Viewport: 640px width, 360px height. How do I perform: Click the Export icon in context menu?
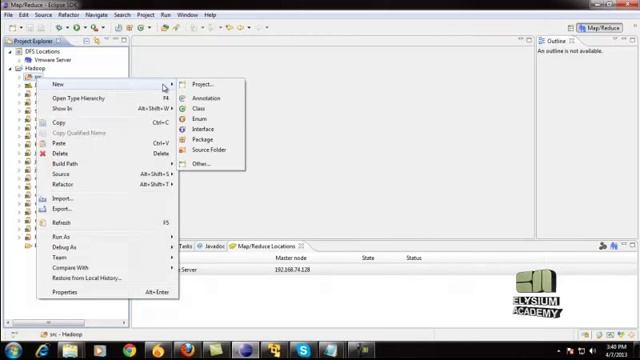tap(43, 209)
